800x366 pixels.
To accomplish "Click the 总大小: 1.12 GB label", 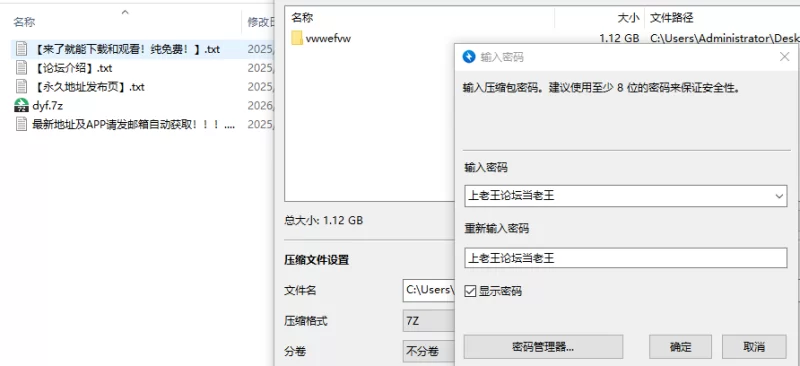I will point(323,221).
